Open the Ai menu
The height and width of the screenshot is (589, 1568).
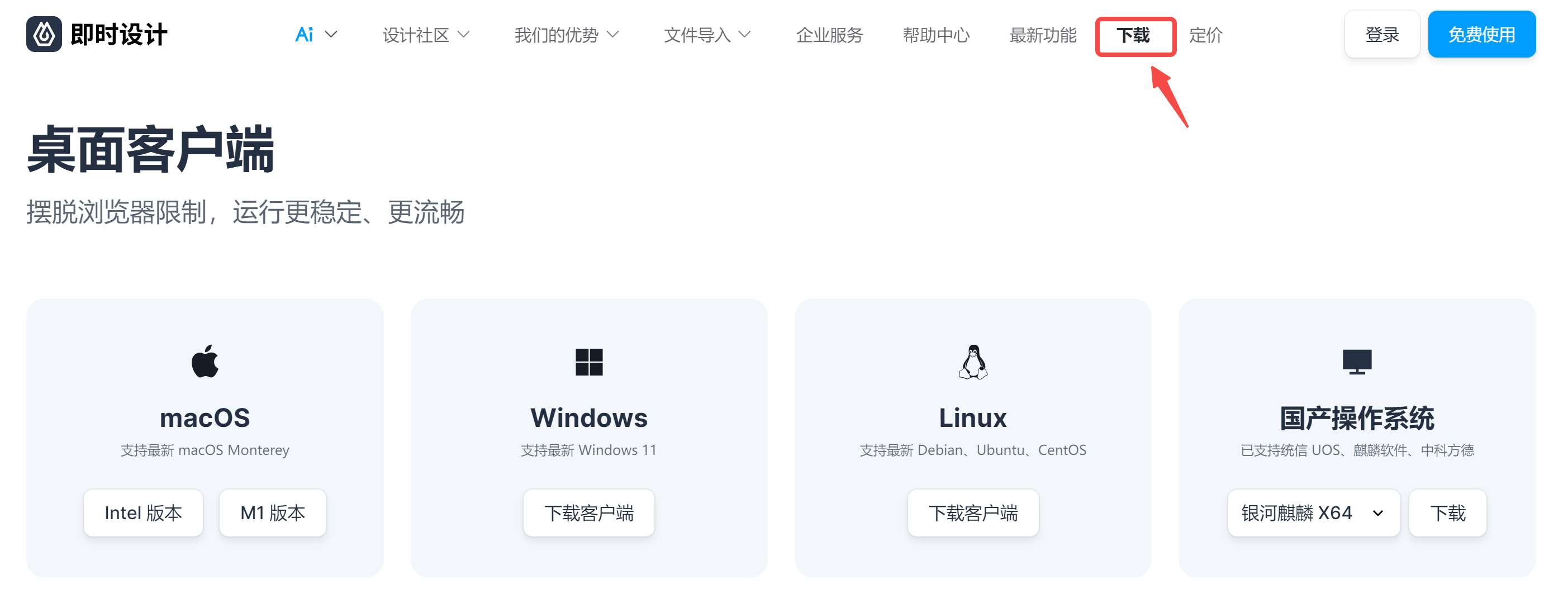(x=316, y=35)
